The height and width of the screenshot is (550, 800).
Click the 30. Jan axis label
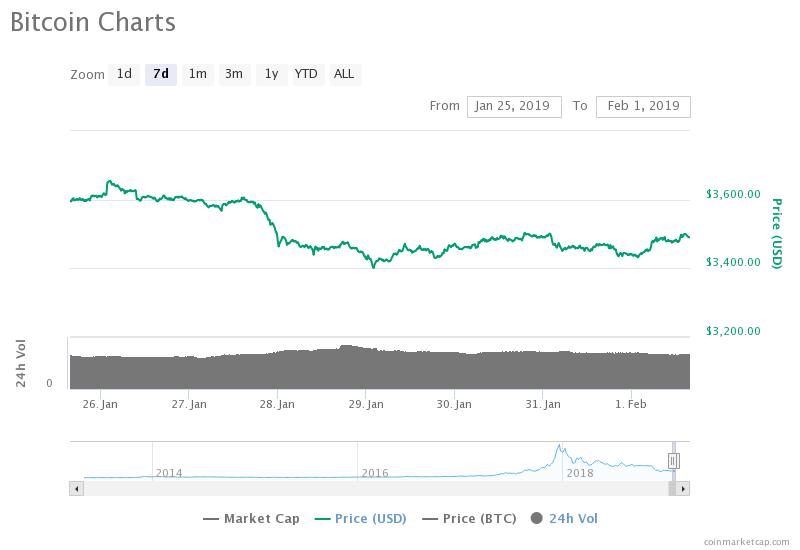pyautogui.click(x=454, y=404)
